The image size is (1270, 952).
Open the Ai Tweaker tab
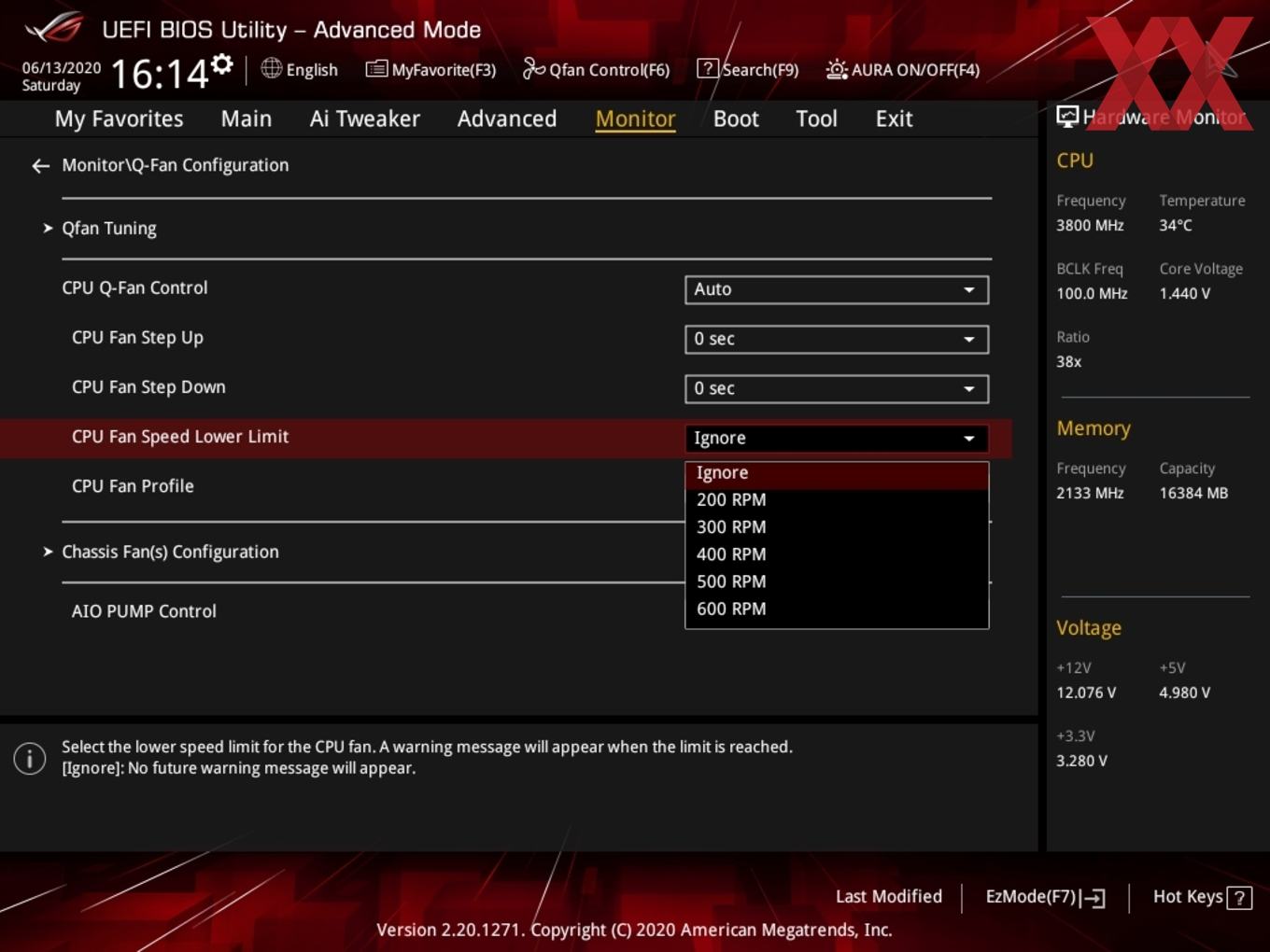point(364,119)
